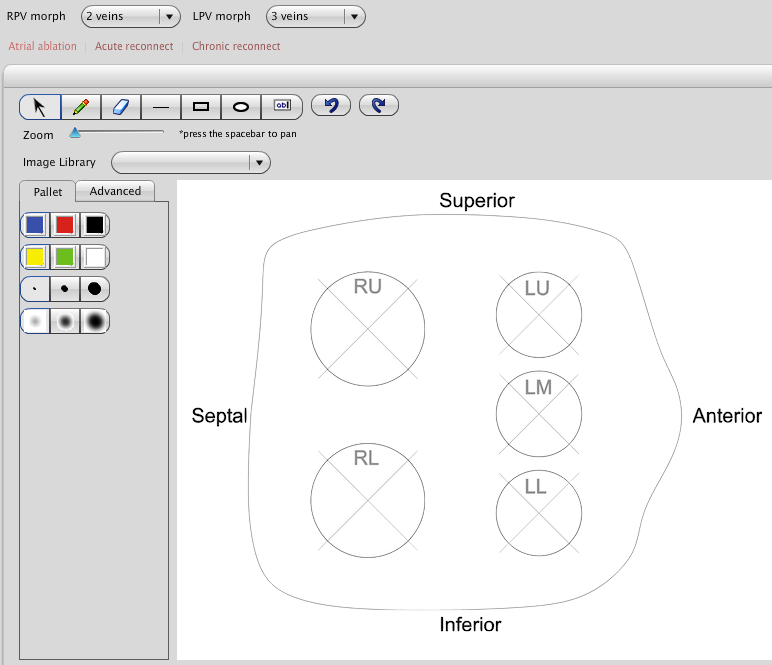Screen dimensions: 772x665
Task: Open the Acute reconnect link
Action: pyautogui.click(x=134, y=46)
